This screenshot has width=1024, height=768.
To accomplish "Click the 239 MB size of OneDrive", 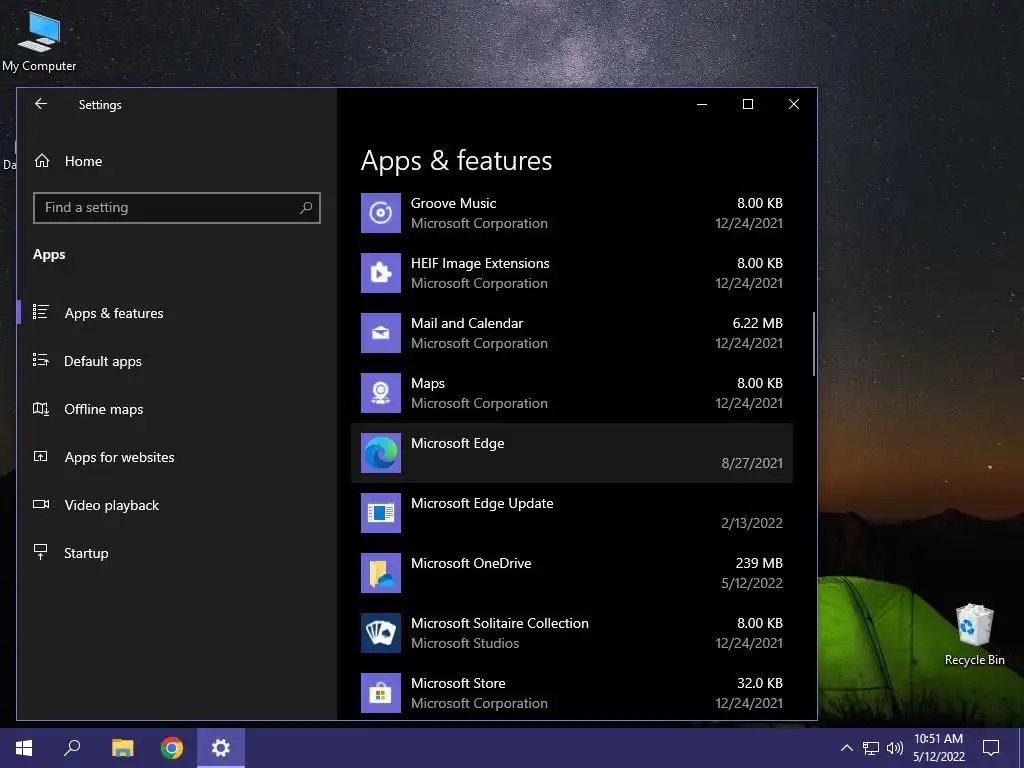I will (759, 563).
